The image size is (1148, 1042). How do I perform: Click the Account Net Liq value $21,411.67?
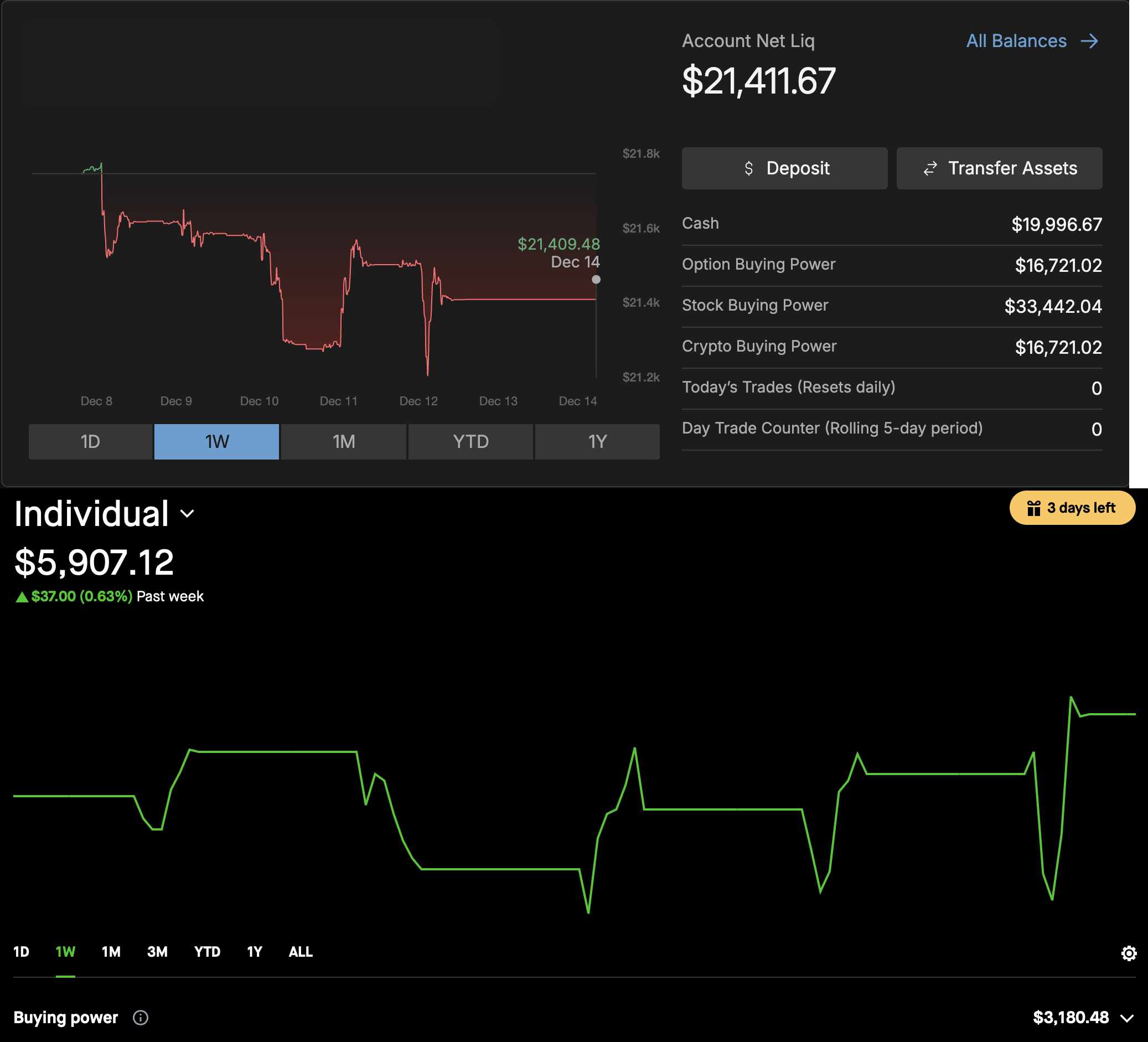[758, 81]
